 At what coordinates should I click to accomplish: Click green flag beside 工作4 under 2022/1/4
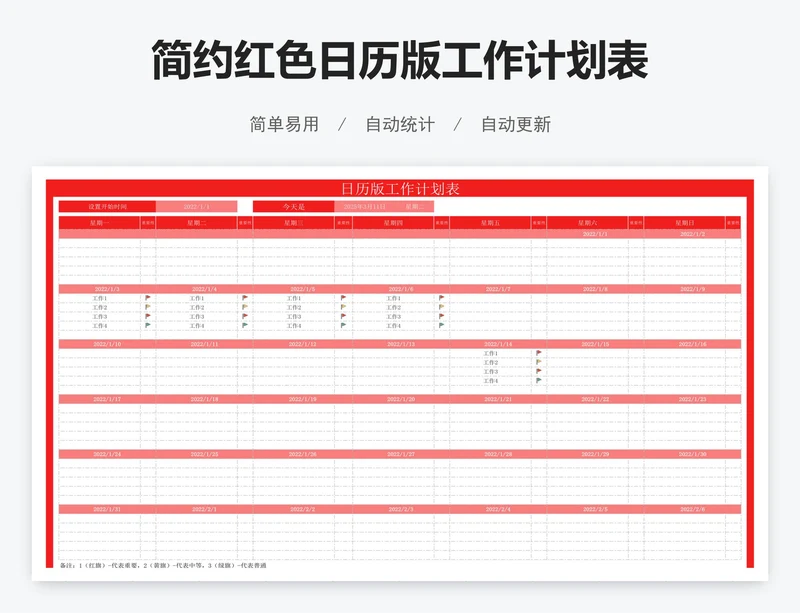tap(245, 325)
